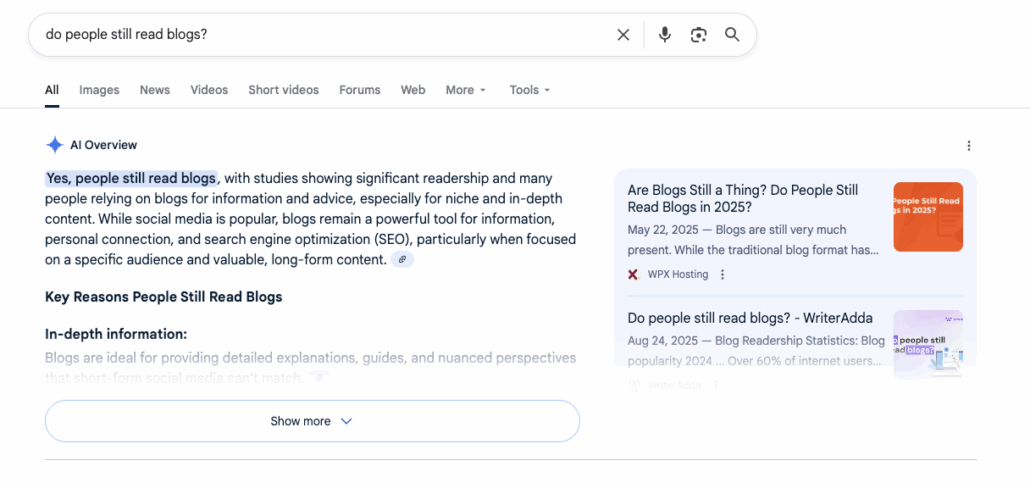Open the three-dot menu beside WPX Hosting
The image size is (1030, 488).
(723, 275)
